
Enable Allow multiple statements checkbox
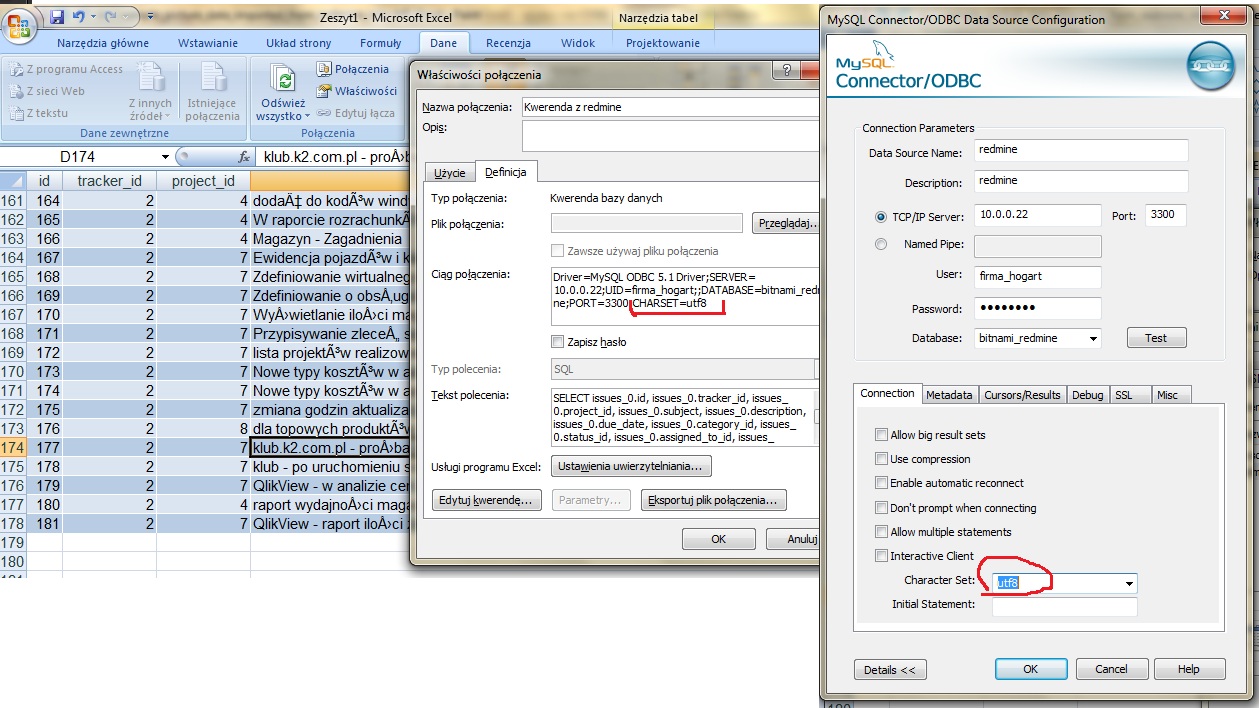tap(881, 532)
